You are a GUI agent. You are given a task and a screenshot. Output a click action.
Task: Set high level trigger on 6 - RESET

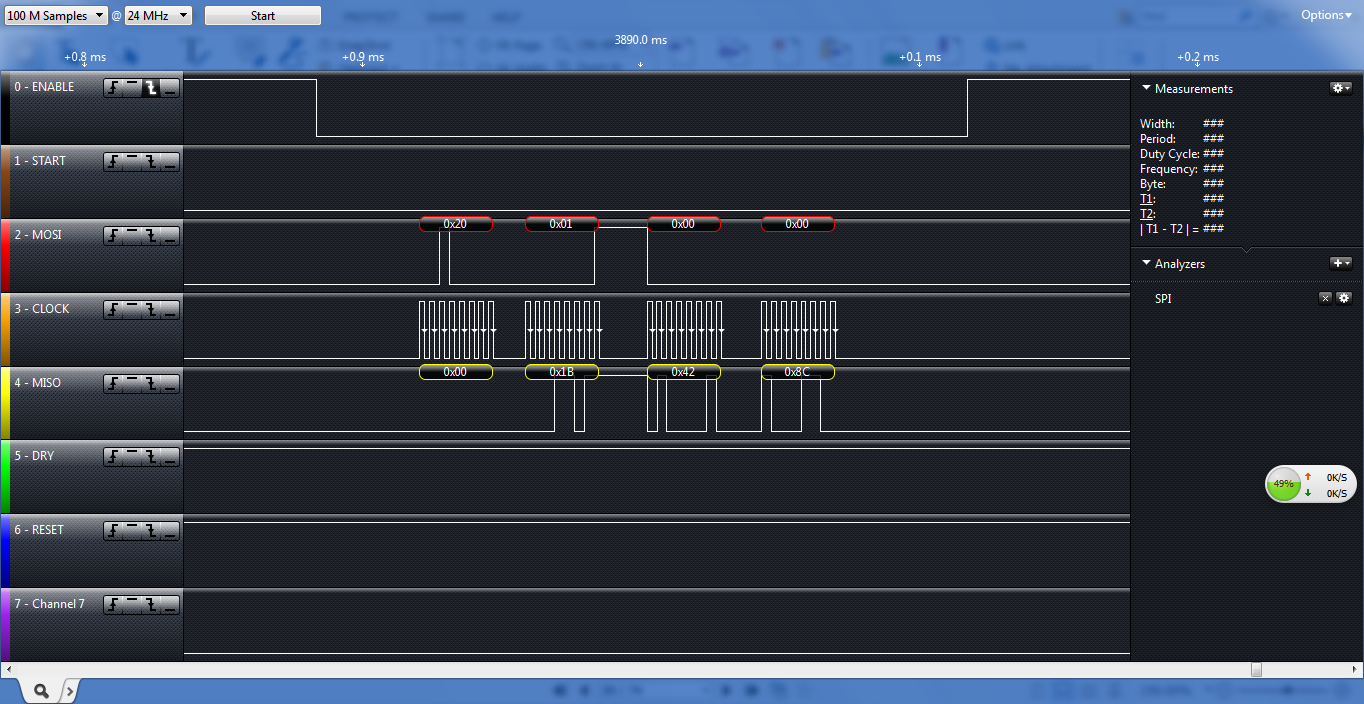coord(132,530)
